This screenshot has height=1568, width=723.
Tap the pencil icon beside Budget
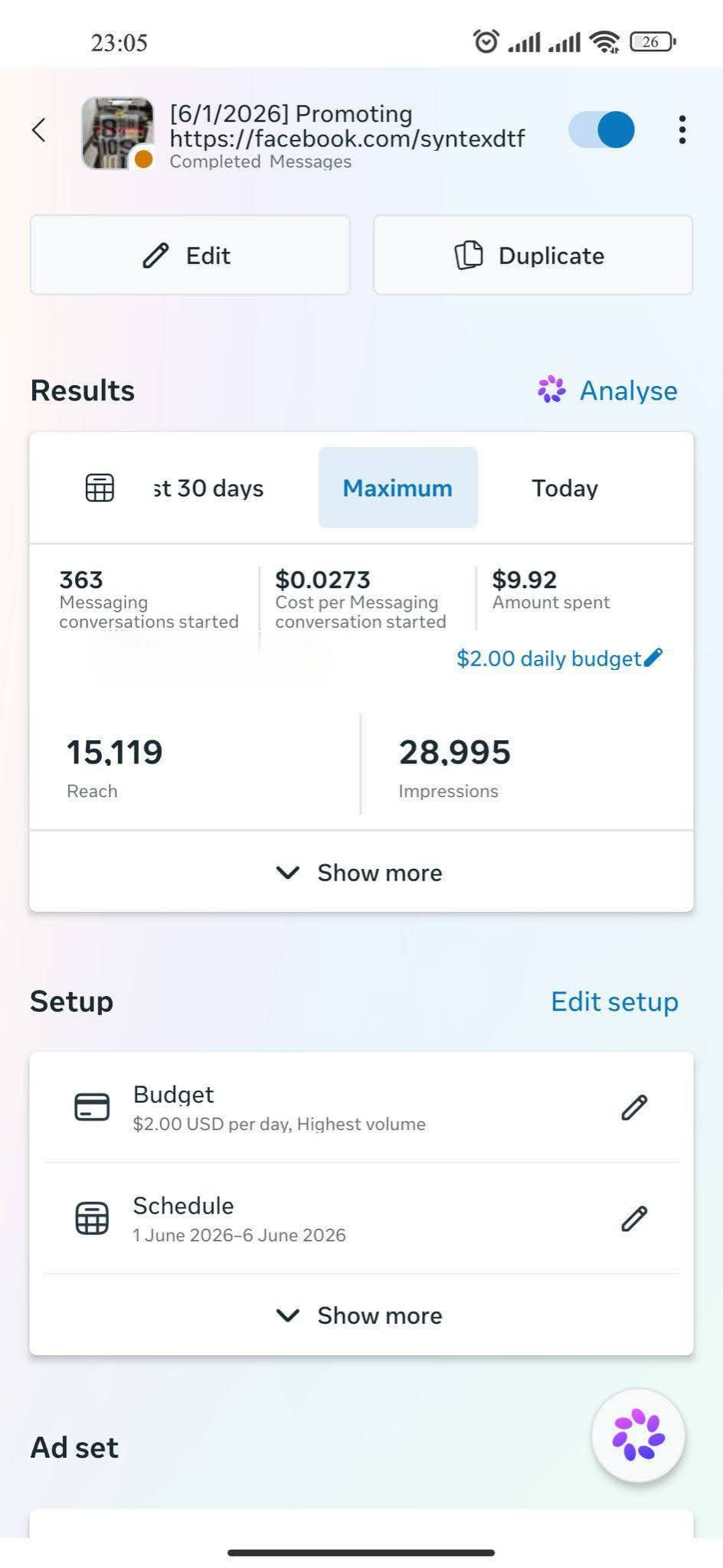(x=634, y=1107)
